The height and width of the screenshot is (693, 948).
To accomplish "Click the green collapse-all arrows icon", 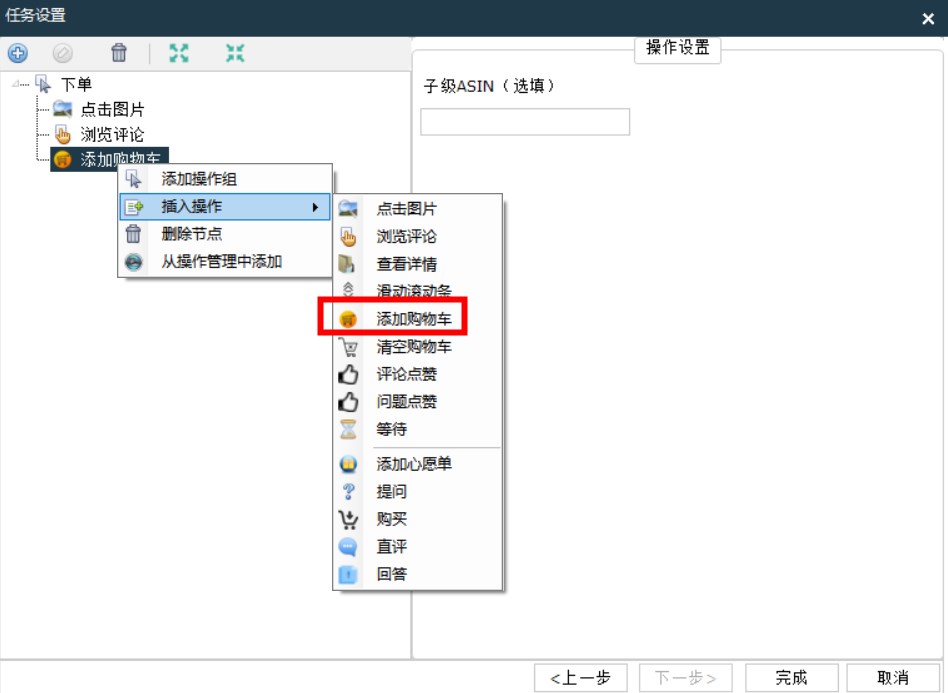I will tap(235, 53).
